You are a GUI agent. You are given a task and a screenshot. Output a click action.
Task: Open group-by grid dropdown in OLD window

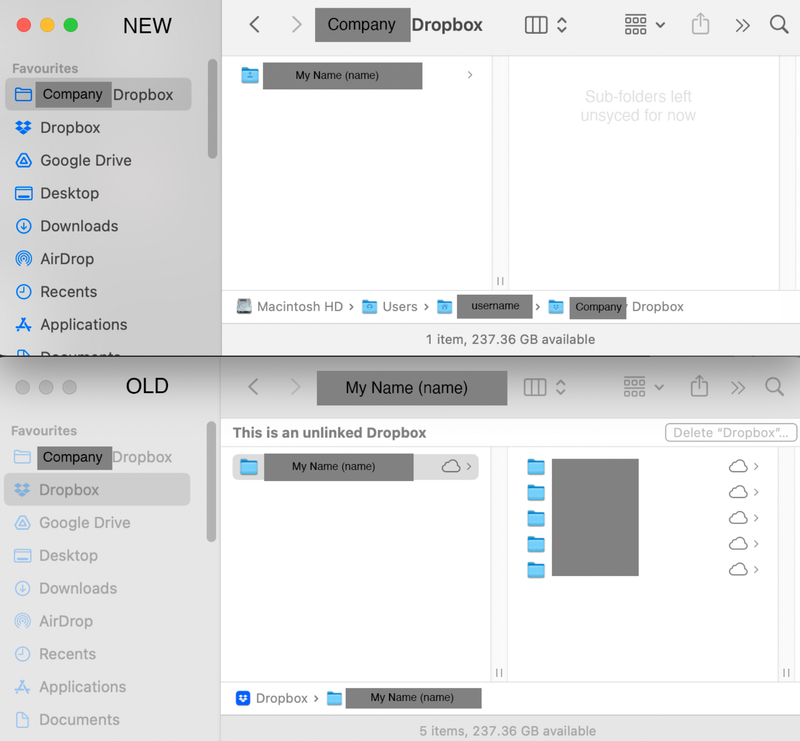point(644,387)
